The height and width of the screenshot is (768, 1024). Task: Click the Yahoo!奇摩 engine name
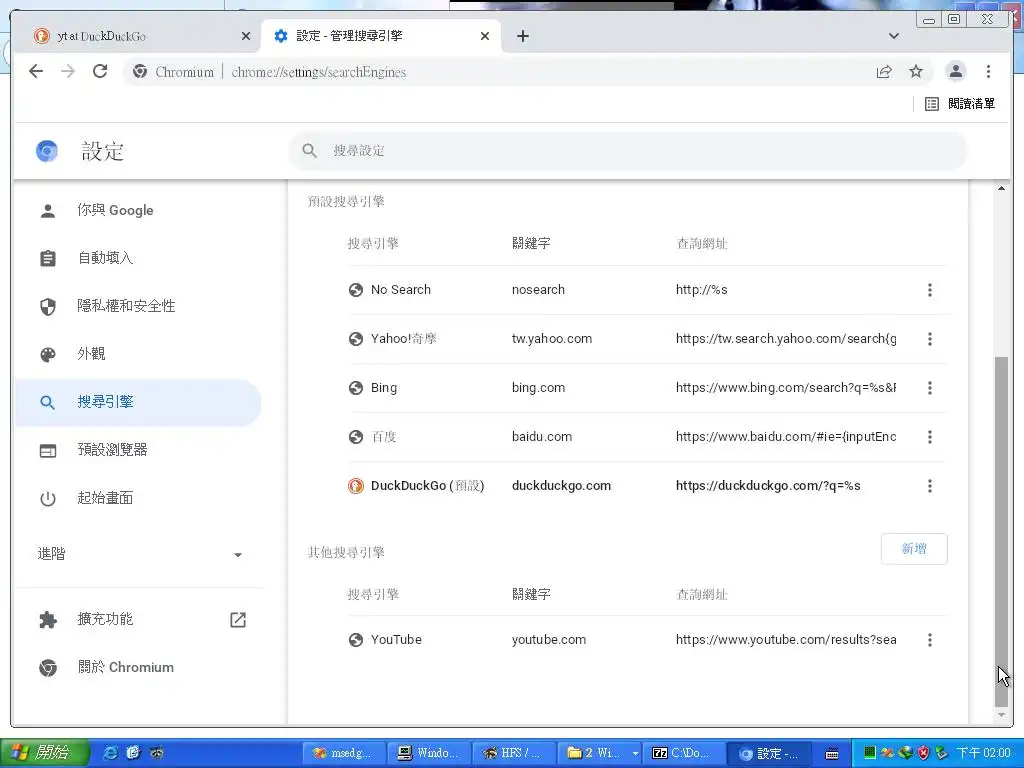(404, 339)
